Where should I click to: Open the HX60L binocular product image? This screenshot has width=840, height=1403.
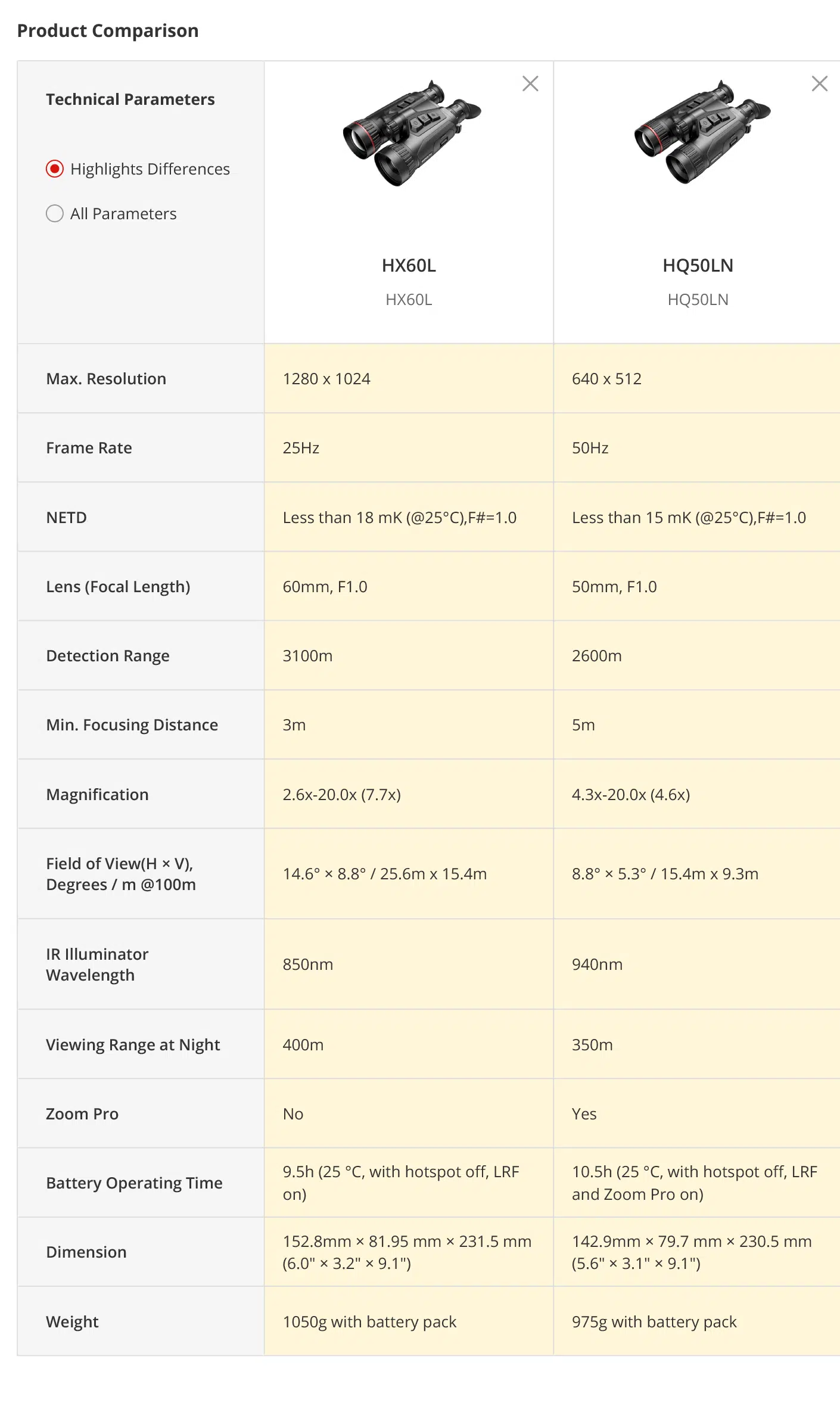[x=412, y=133]
